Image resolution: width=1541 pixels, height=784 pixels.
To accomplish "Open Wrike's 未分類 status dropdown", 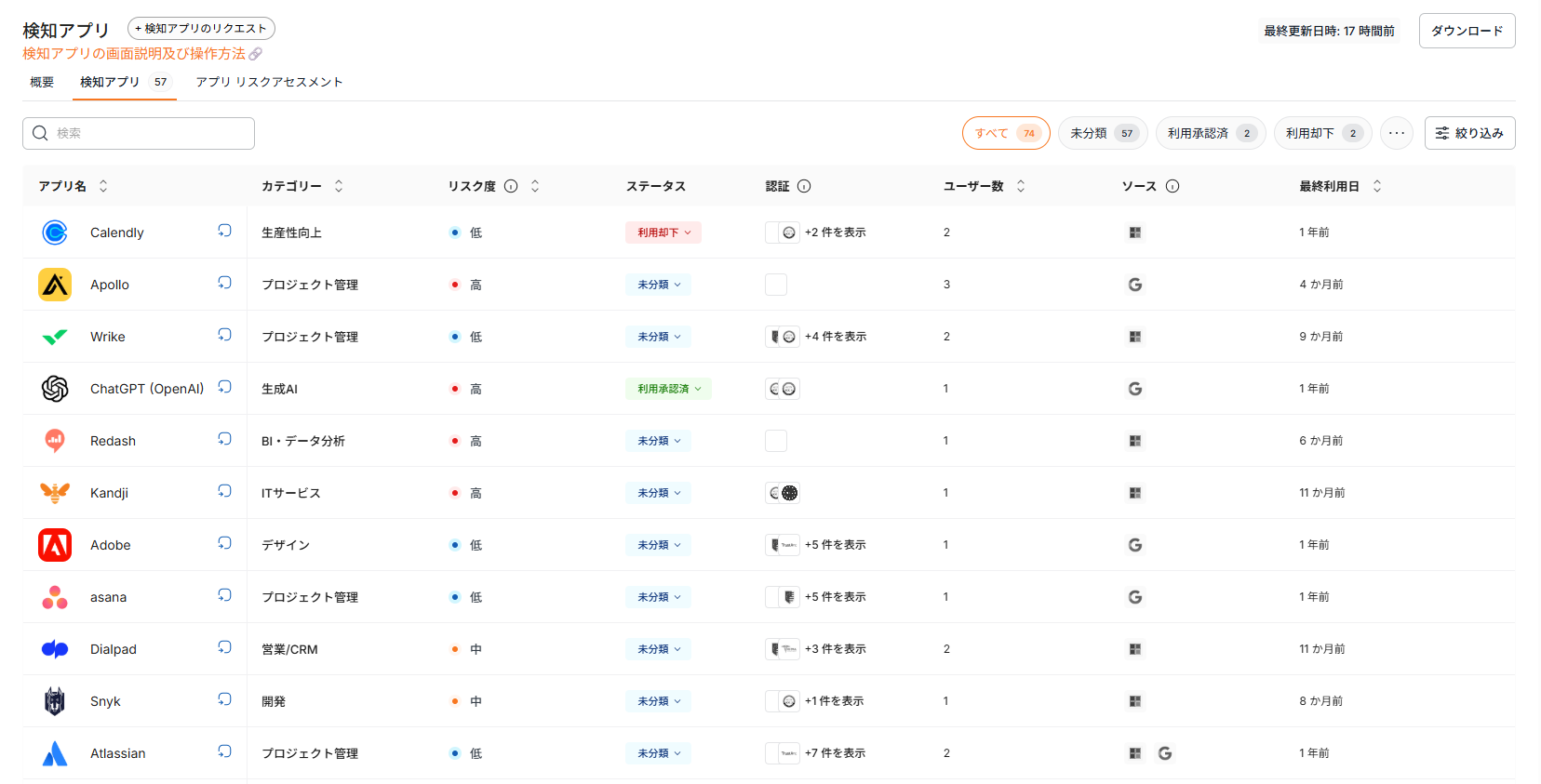I will tap(659, 337).
